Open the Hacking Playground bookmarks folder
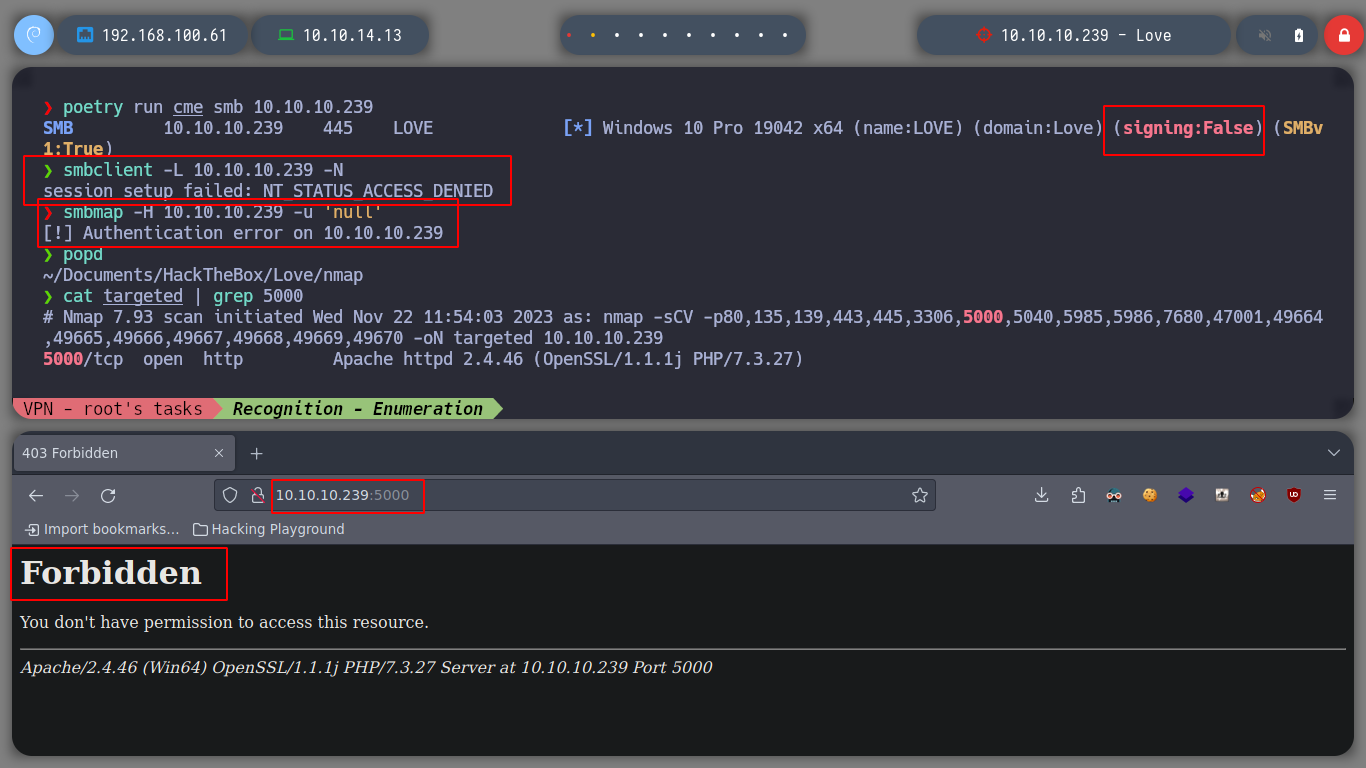Screen dimensions: 1366x768 (x=268, y=529)
